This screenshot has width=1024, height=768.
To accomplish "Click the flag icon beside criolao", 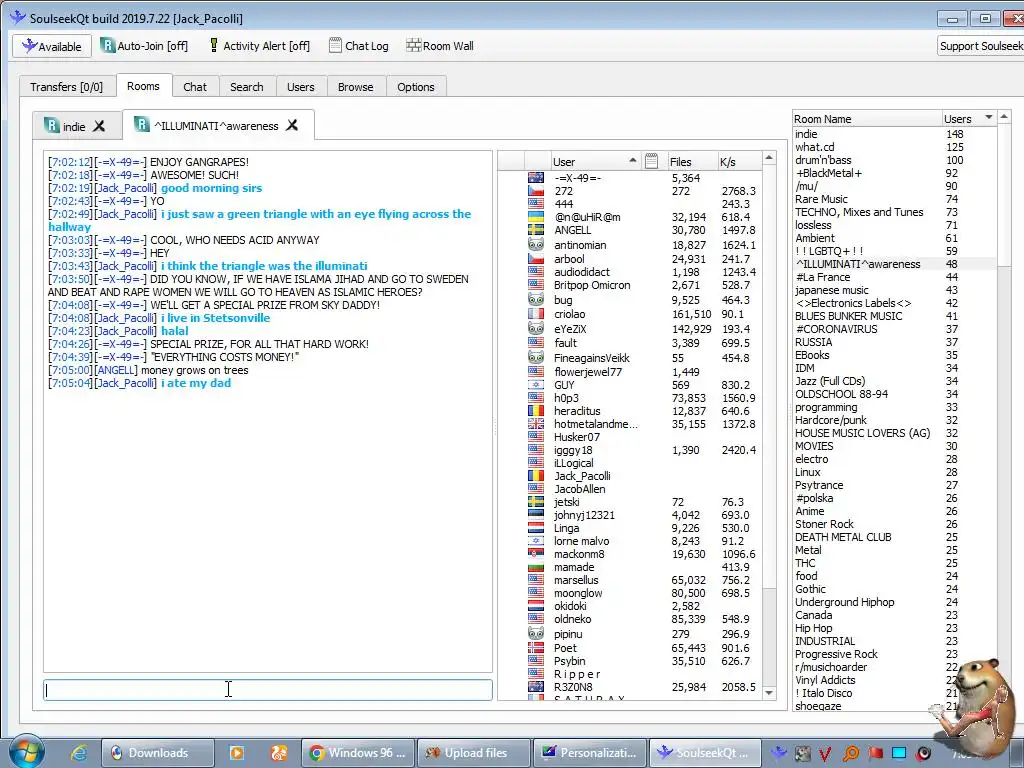I will tap(536, 314).
